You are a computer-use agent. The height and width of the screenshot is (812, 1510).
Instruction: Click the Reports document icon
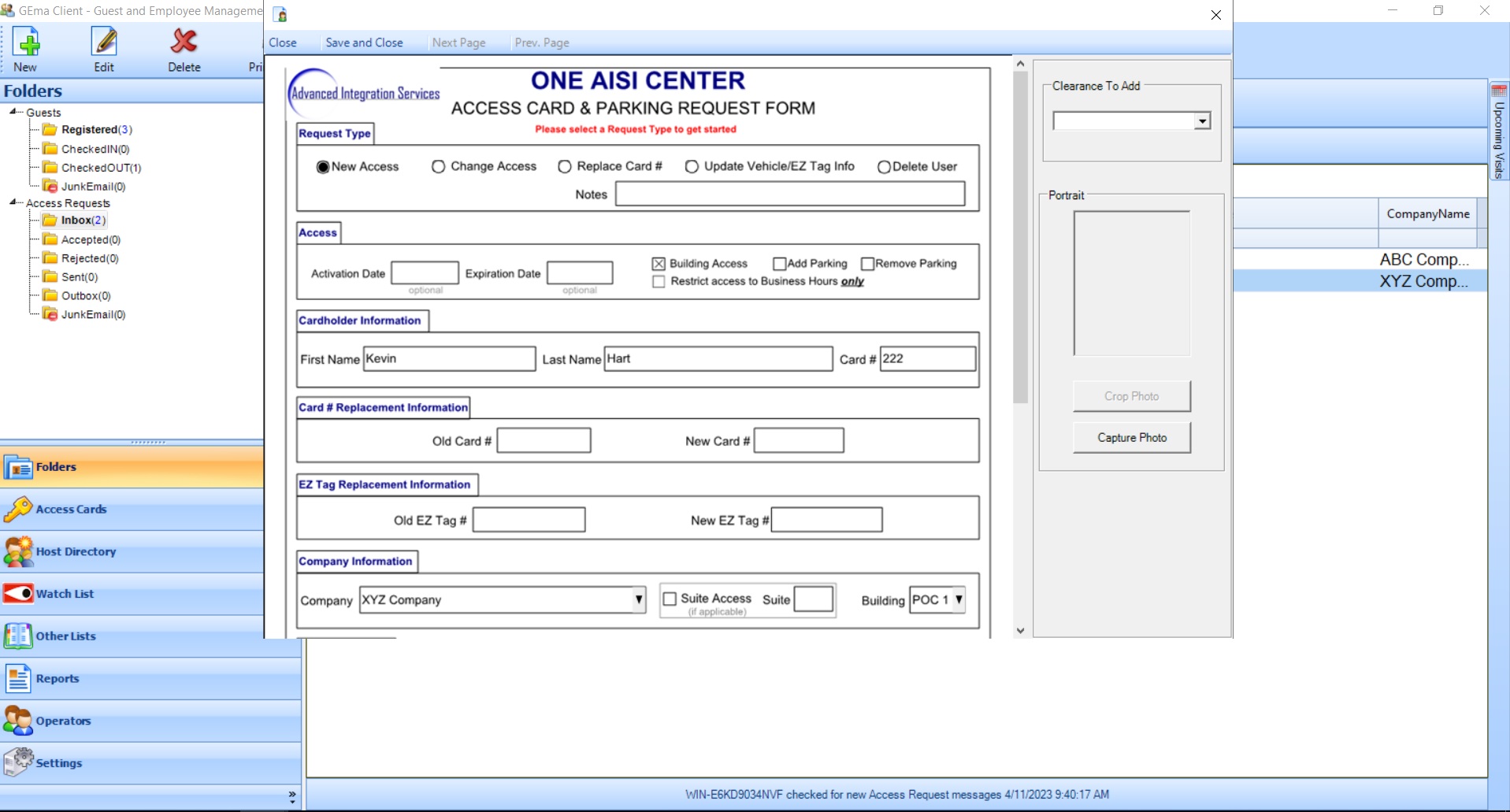18,679
